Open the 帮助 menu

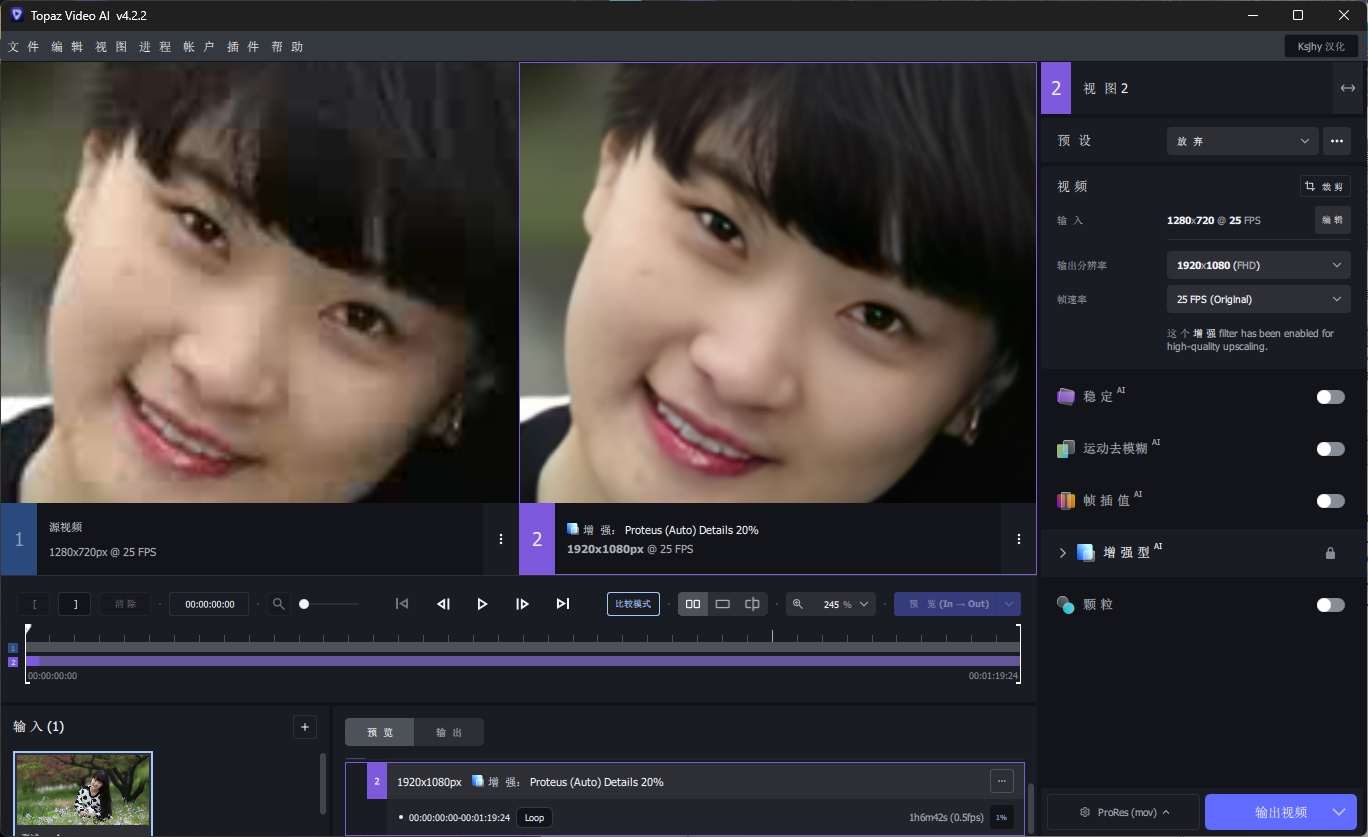(x=287, y=47)
